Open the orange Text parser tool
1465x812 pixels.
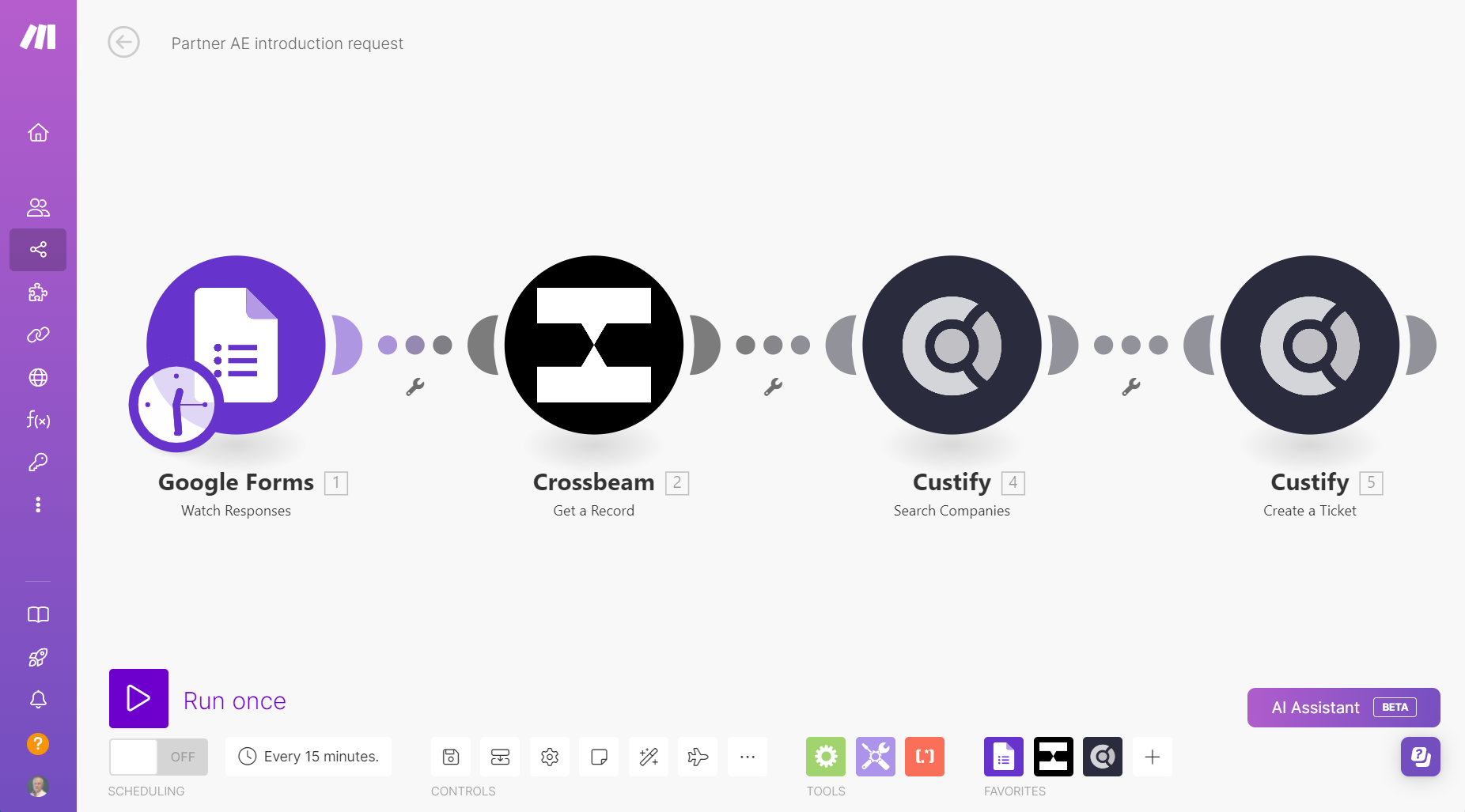[925, 757]
